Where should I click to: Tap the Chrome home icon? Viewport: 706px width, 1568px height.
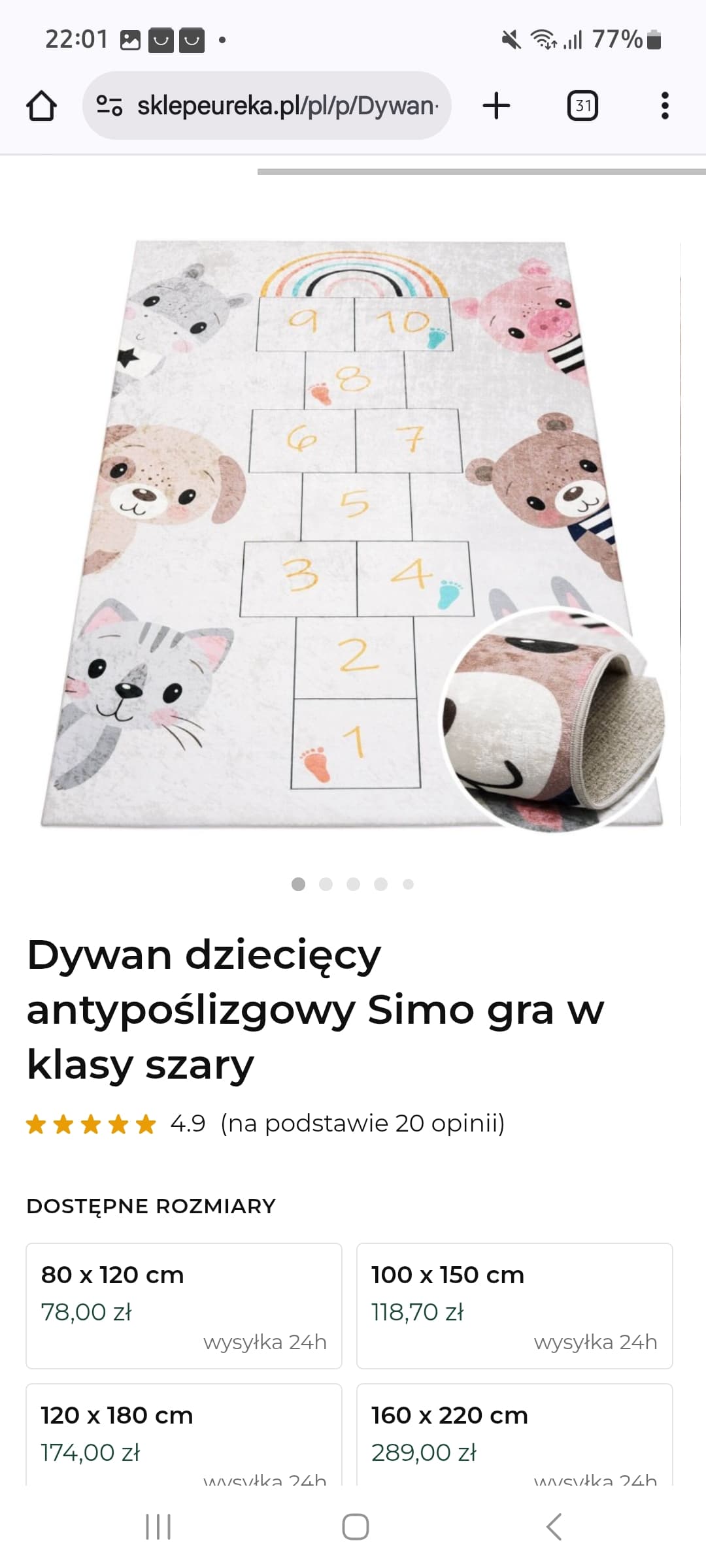coord(41,106)
